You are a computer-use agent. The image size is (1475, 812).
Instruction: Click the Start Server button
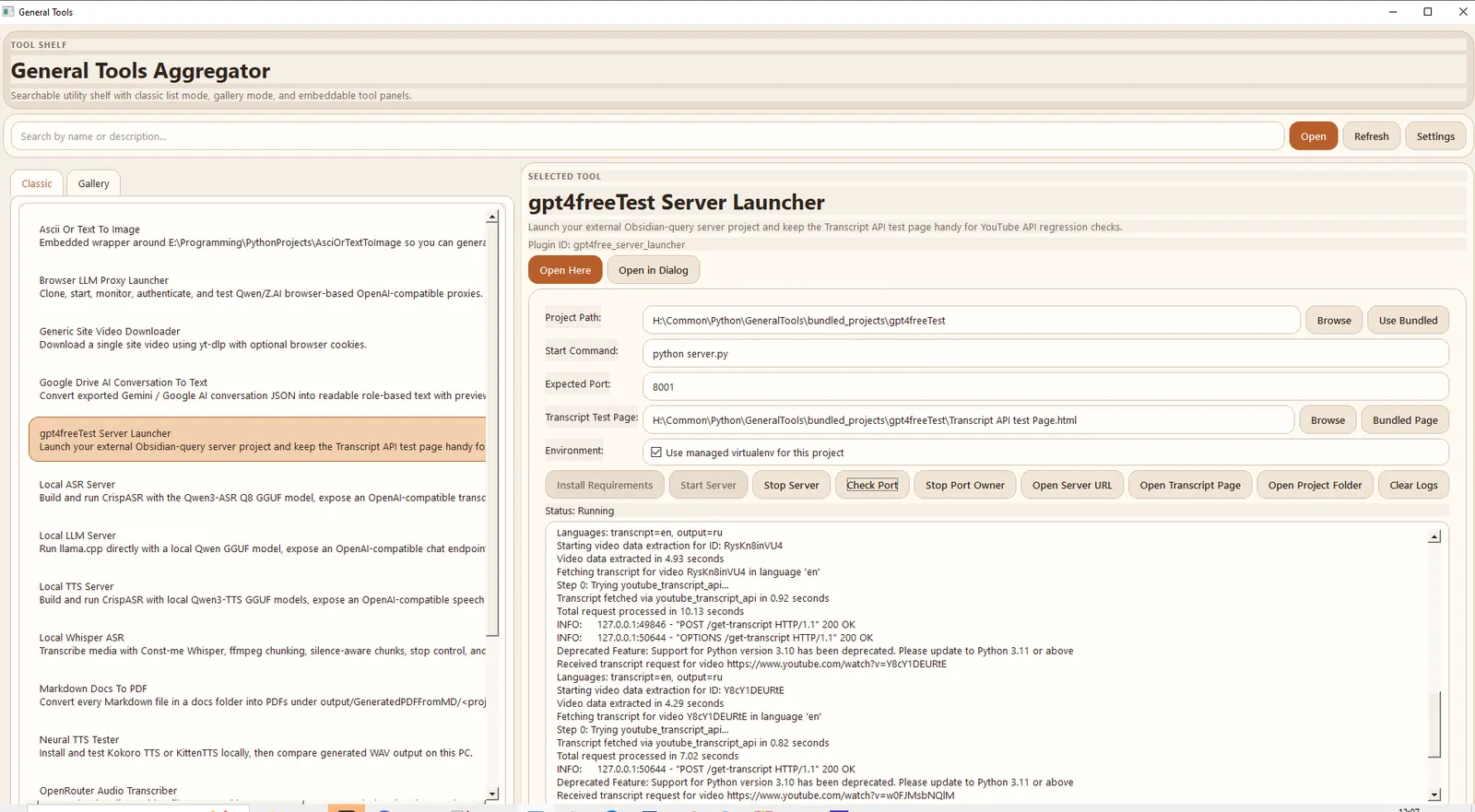[708, 485]
